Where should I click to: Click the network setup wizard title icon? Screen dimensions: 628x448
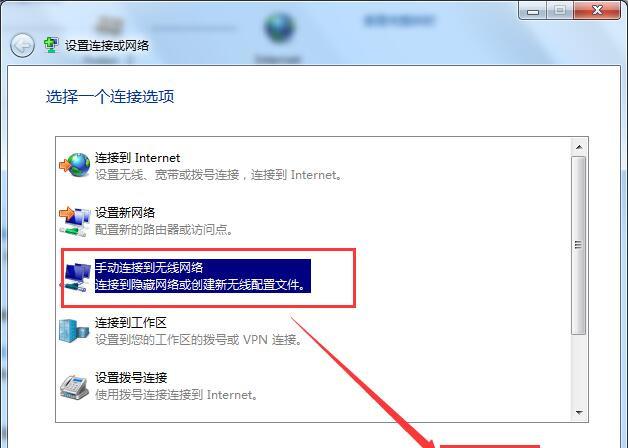click(51, 45)
